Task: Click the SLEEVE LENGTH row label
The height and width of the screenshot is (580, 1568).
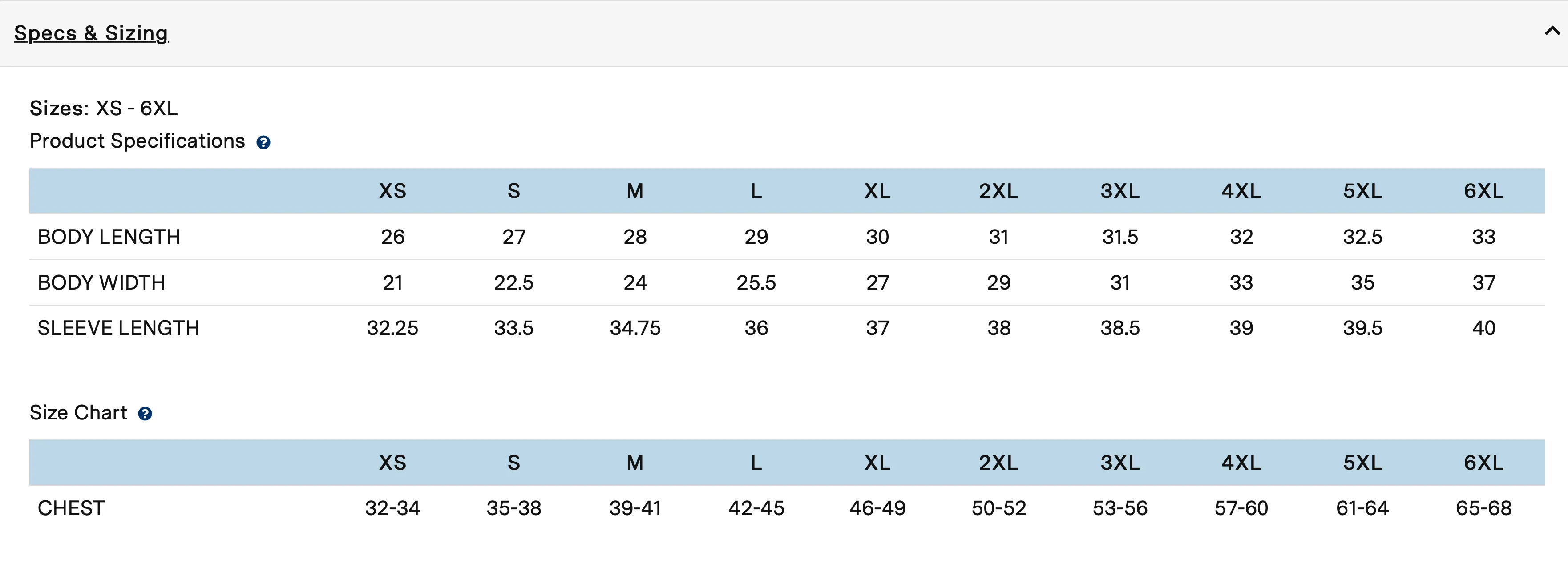Action: click(x=119, y=328)
